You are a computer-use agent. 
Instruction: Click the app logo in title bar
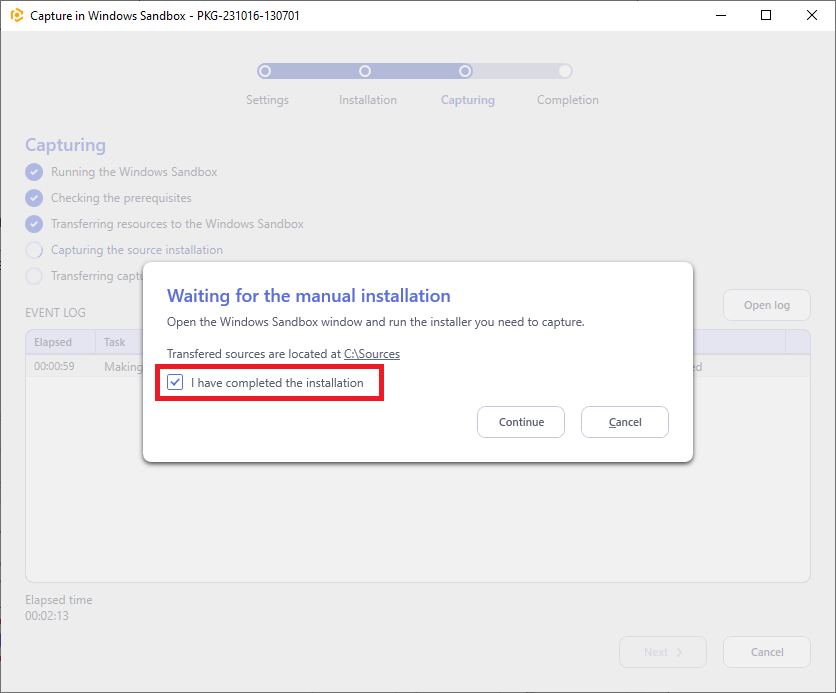(17, 15)
